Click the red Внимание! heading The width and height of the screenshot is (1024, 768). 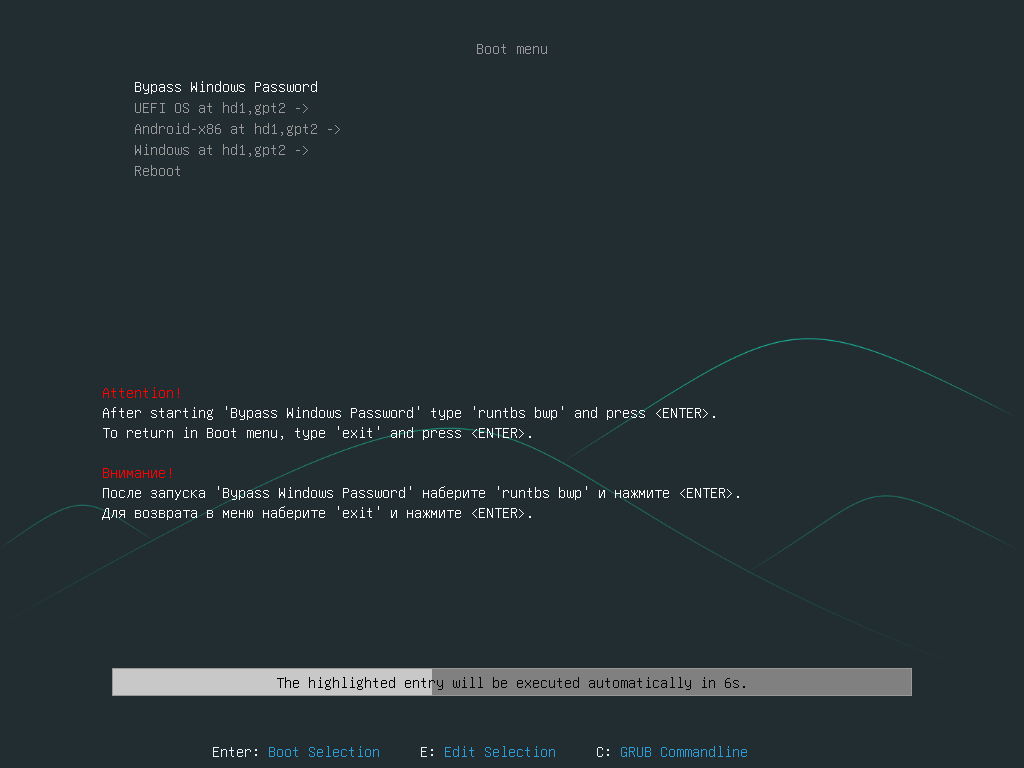tap(138, 473)
